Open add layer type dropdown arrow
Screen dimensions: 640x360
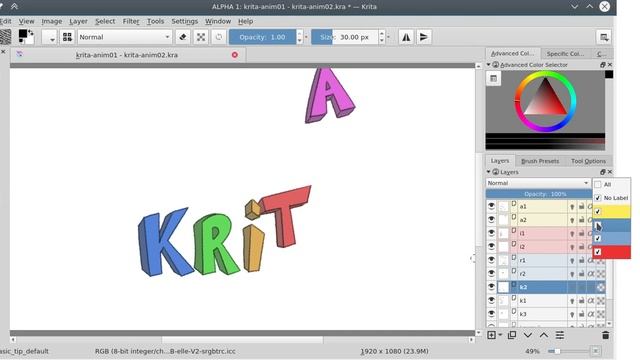[x=500, y=335]
